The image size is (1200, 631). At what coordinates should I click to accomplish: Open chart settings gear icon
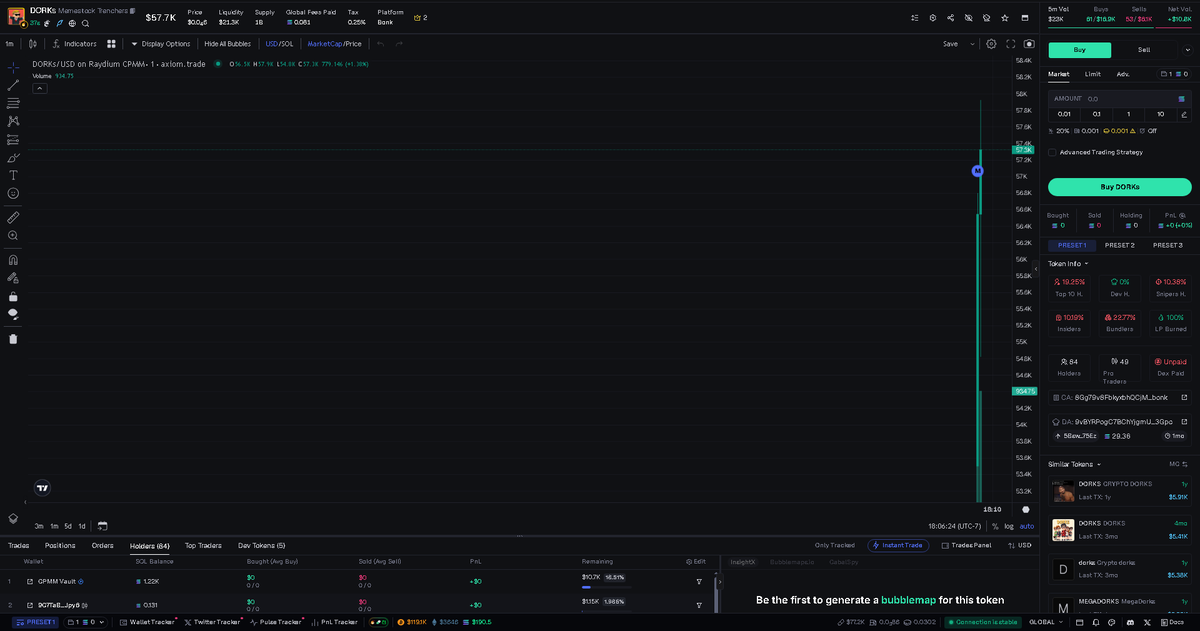click(991, 44)
